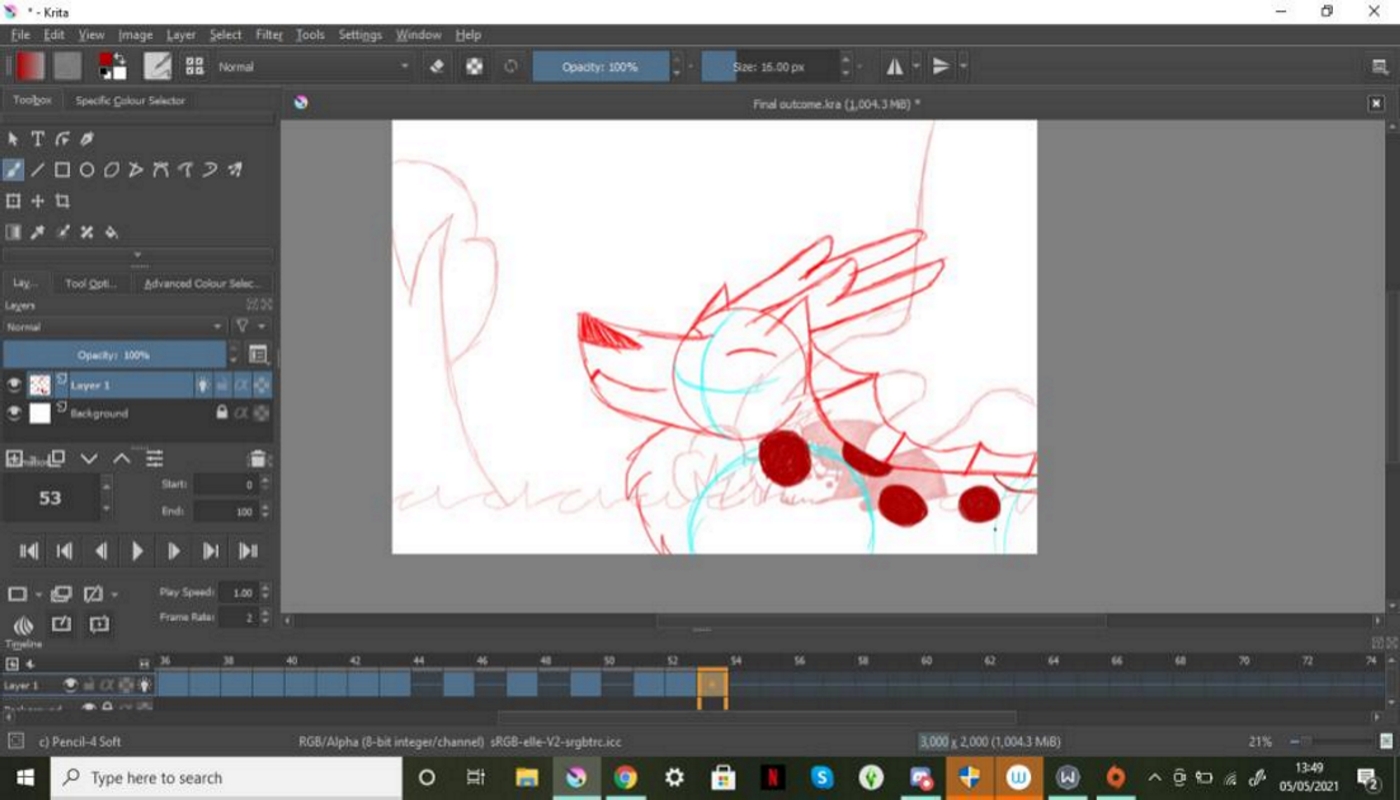Select the Rectangle shape tool
The height and width of the screenshot is (800, 1400).
click(x=62, y=170)
